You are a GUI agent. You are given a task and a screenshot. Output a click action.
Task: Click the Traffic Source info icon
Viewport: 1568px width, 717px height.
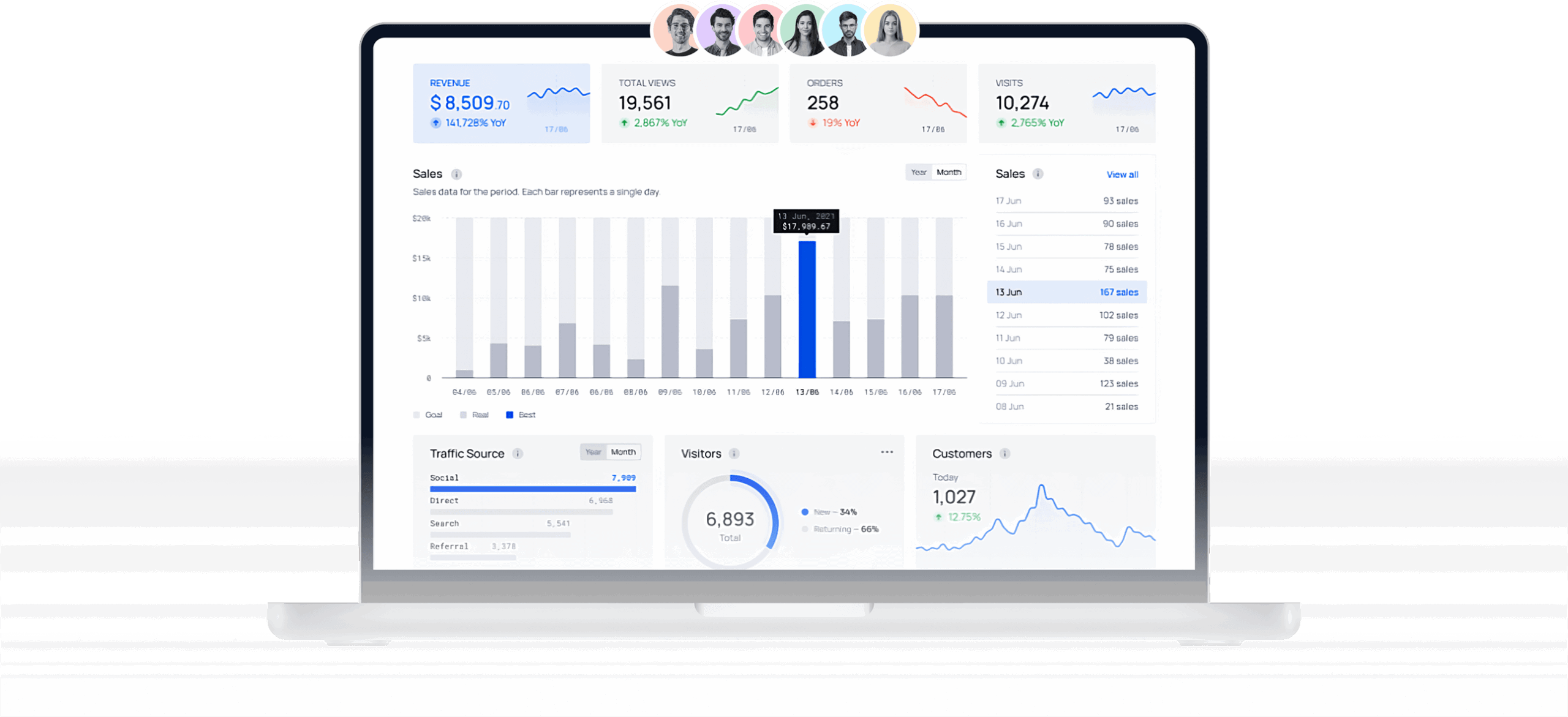(518, 454)
